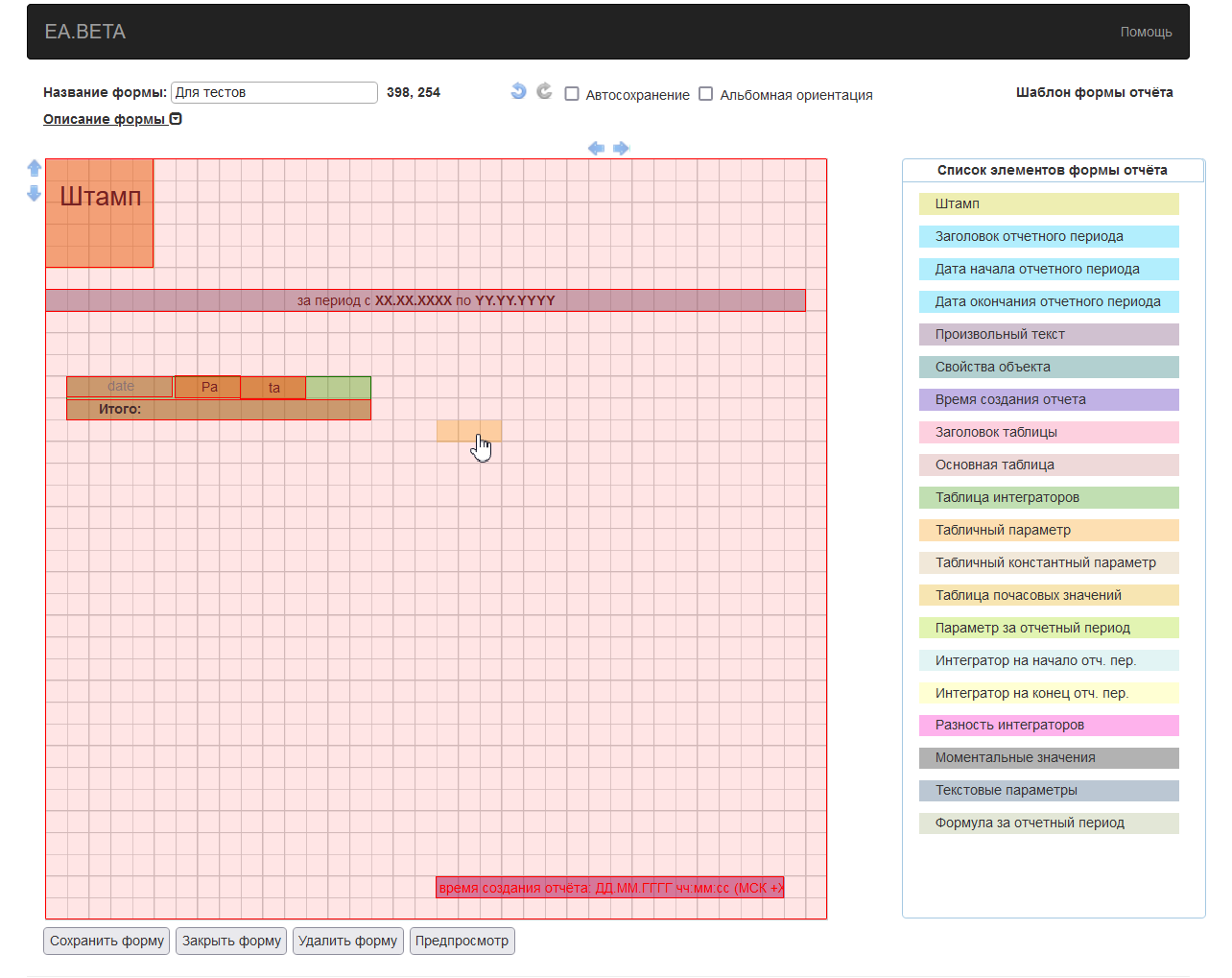Screen dimensions: 1232x978
Task: Enable the Автосохранение checkbox
Action: click(x=572, y=94)
